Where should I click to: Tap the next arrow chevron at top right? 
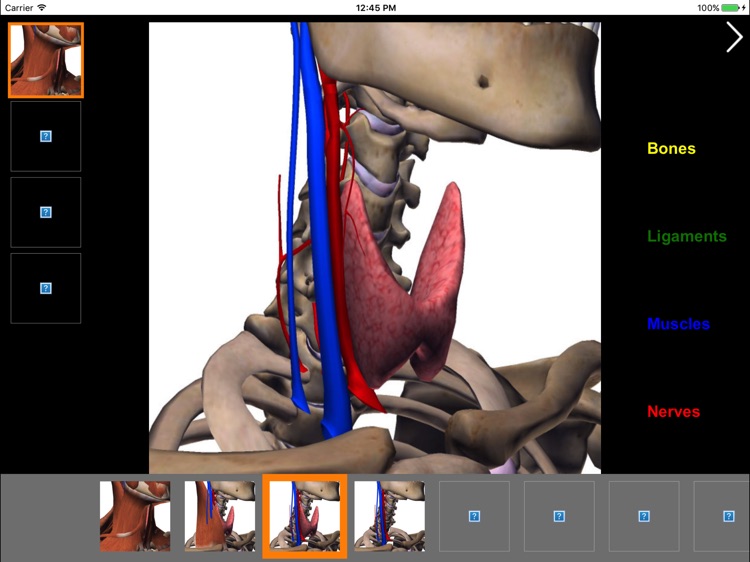click(734, 37)
